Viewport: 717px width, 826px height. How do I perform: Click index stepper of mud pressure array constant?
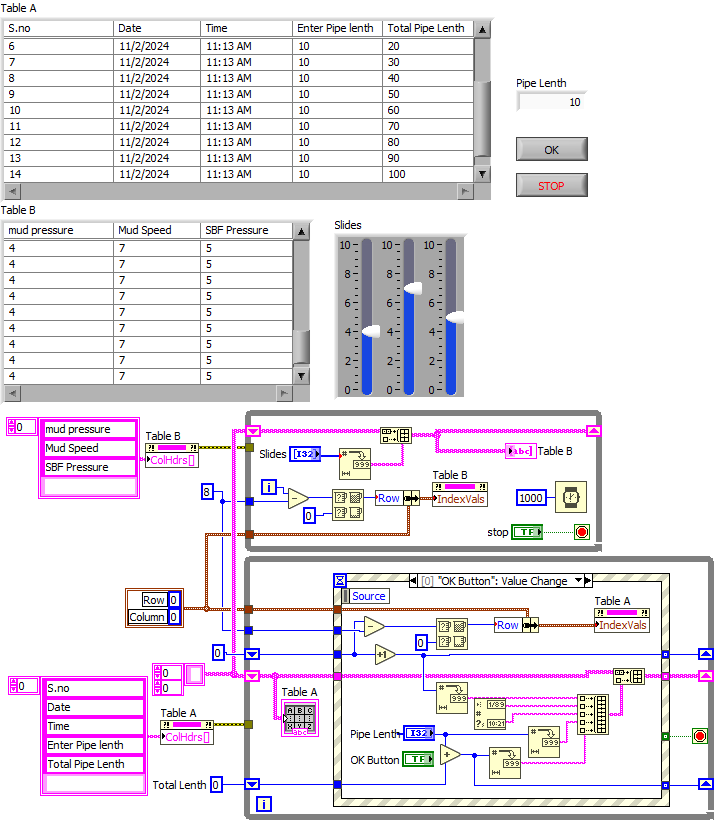11,427
